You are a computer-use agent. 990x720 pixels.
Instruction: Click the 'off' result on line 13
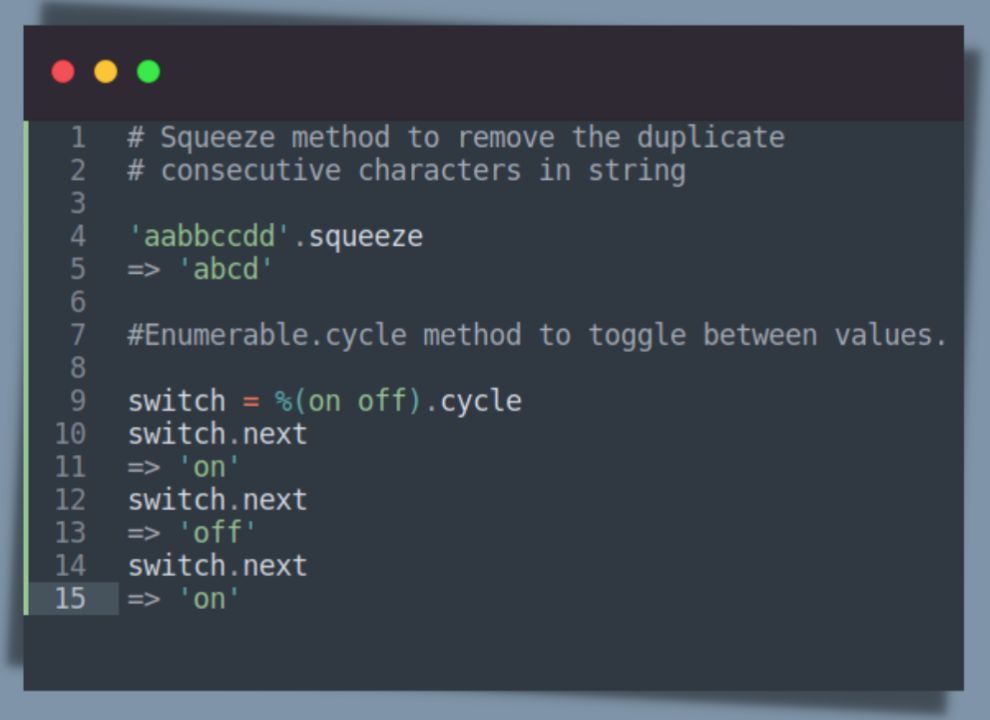[217, 532]
